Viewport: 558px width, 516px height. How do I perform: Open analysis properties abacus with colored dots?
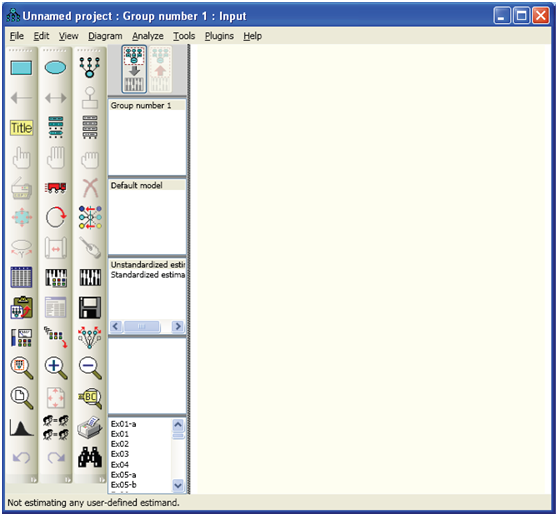[56, 278]
